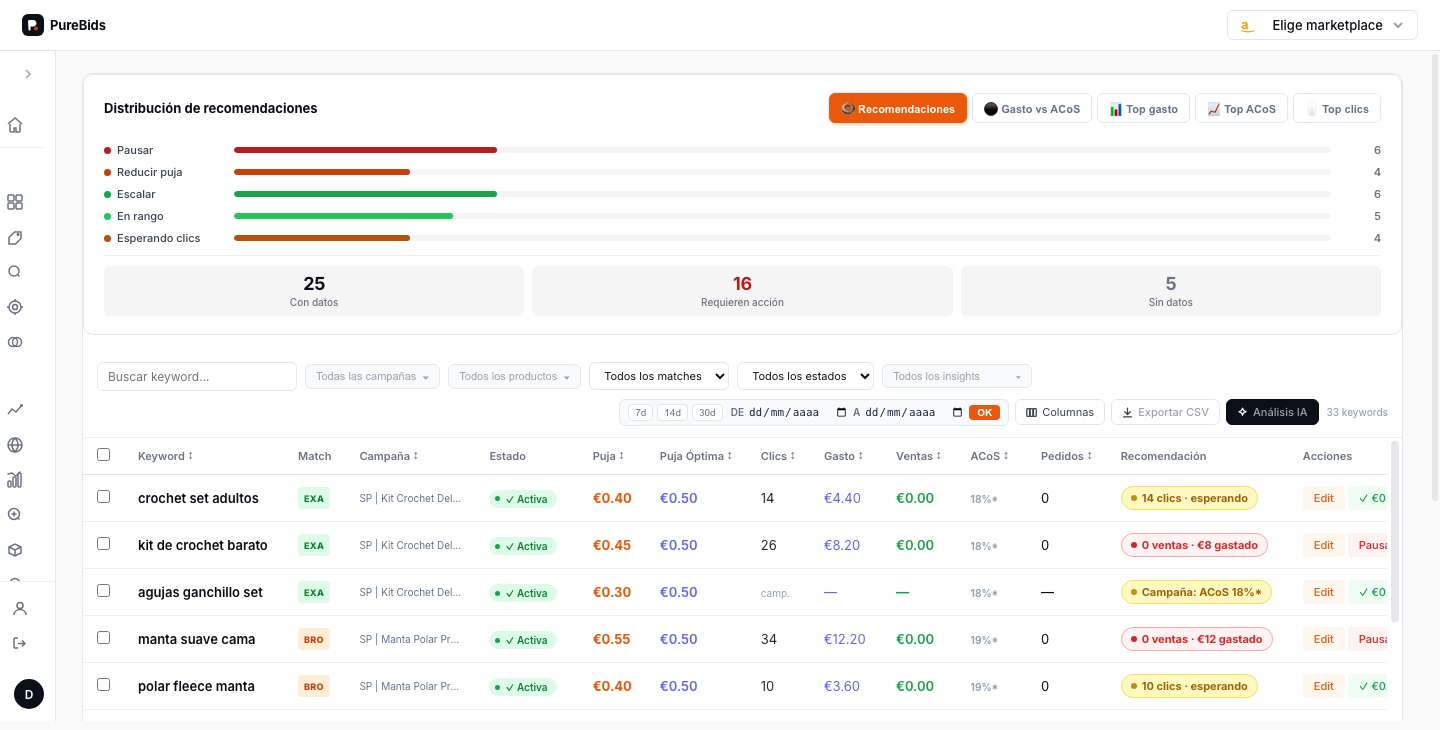Screen dimensions: 1440x730
Task: Open the zoom-plus magnifier icon in sidebar
Action: pyautogui.click(x=15, y=514)
